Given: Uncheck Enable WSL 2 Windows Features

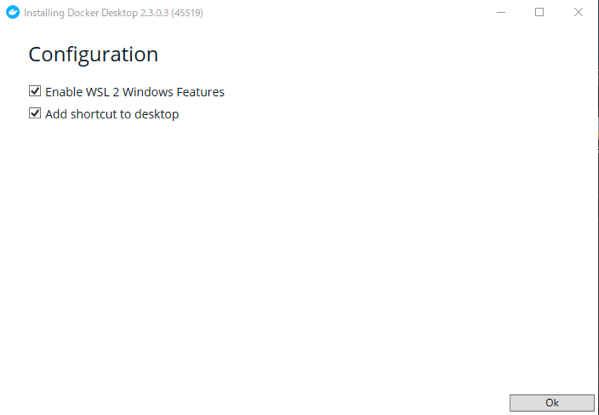Looking at the screenshot, I should point(35,91).
